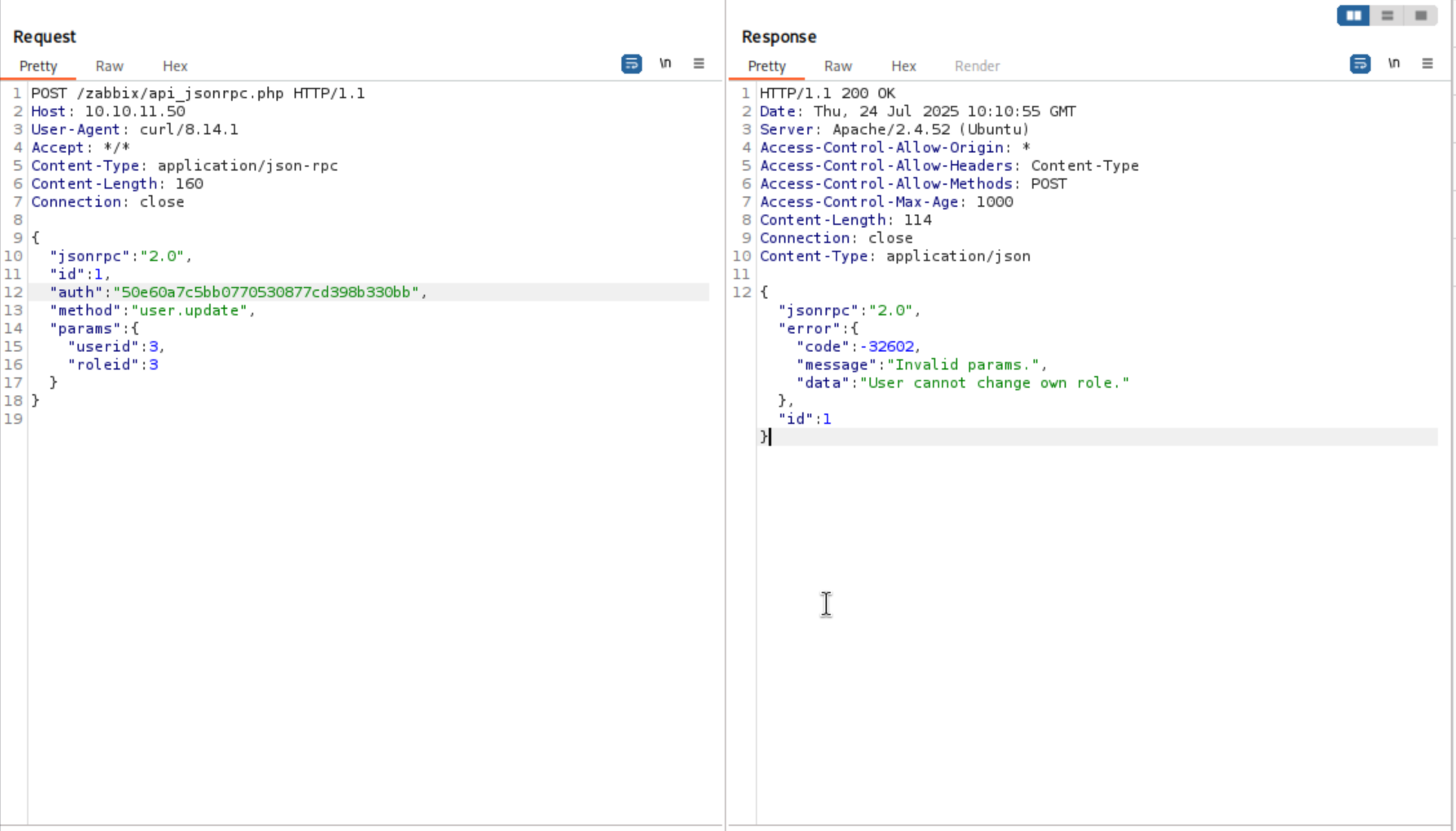This screenshot has width=1456, height=831.
Task: Click the HTTP/1.1 200 OK status line
Action: pyautogui.click(x=827, y=93)
